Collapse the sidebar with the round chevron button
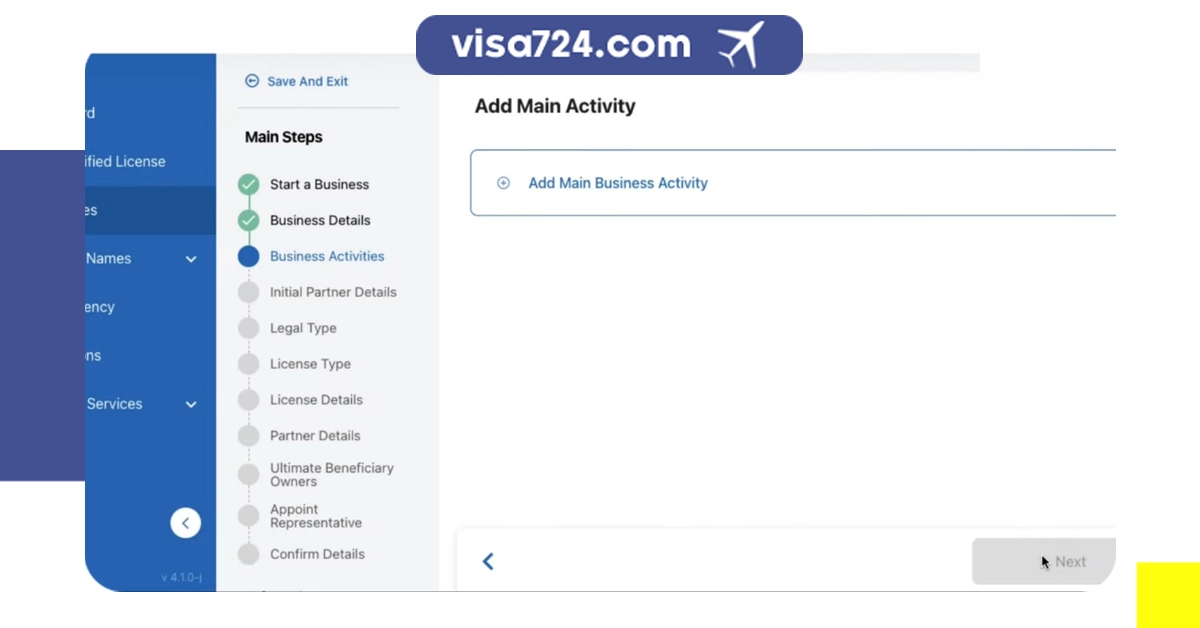 pyautogui.click(x=185, y=523)
